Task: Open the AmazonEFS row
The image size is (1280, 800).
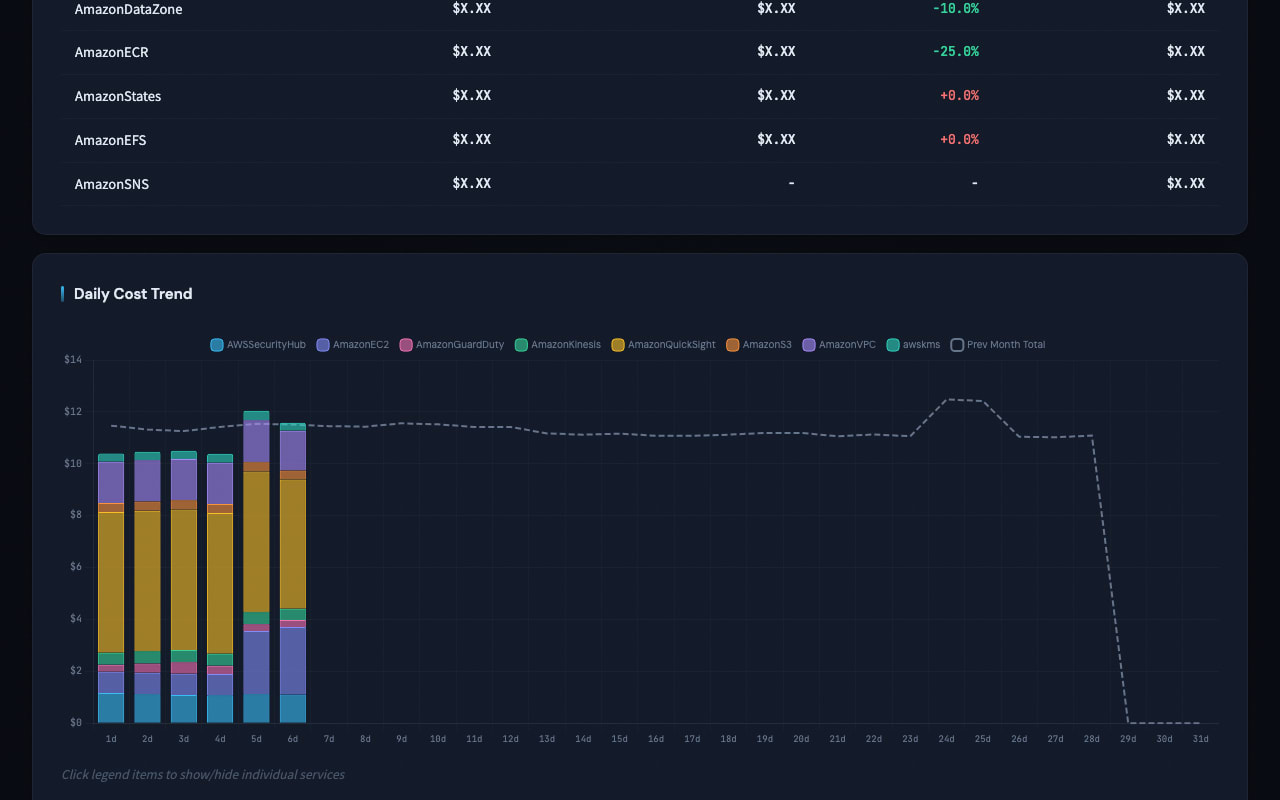Action: click(110, 140)
